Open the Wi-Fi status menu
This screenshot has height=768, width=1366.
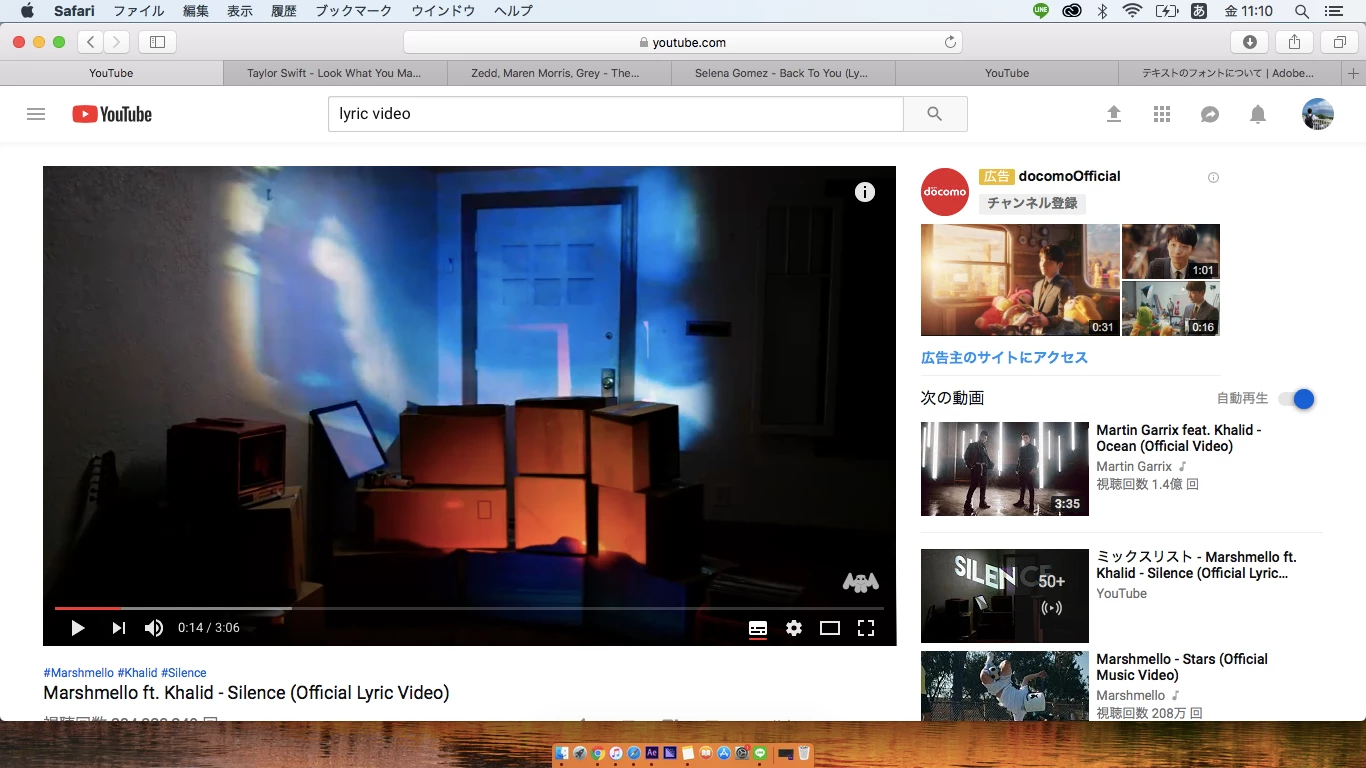pyautogui.click(x=1132, y=11)
